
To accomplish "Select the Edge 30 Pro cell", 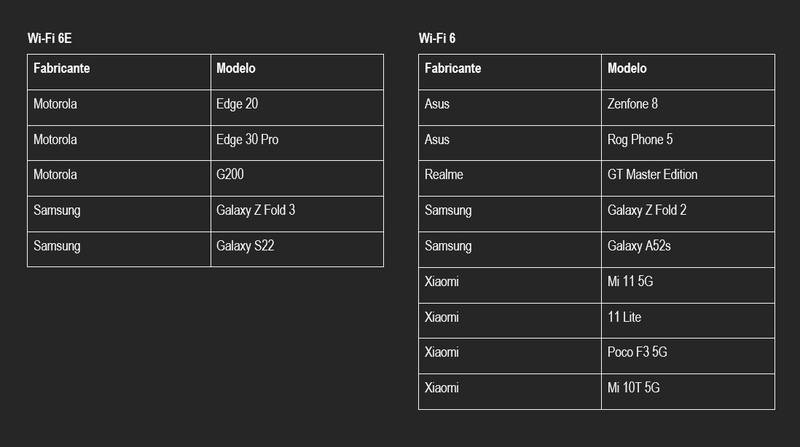I will point(297,143).
